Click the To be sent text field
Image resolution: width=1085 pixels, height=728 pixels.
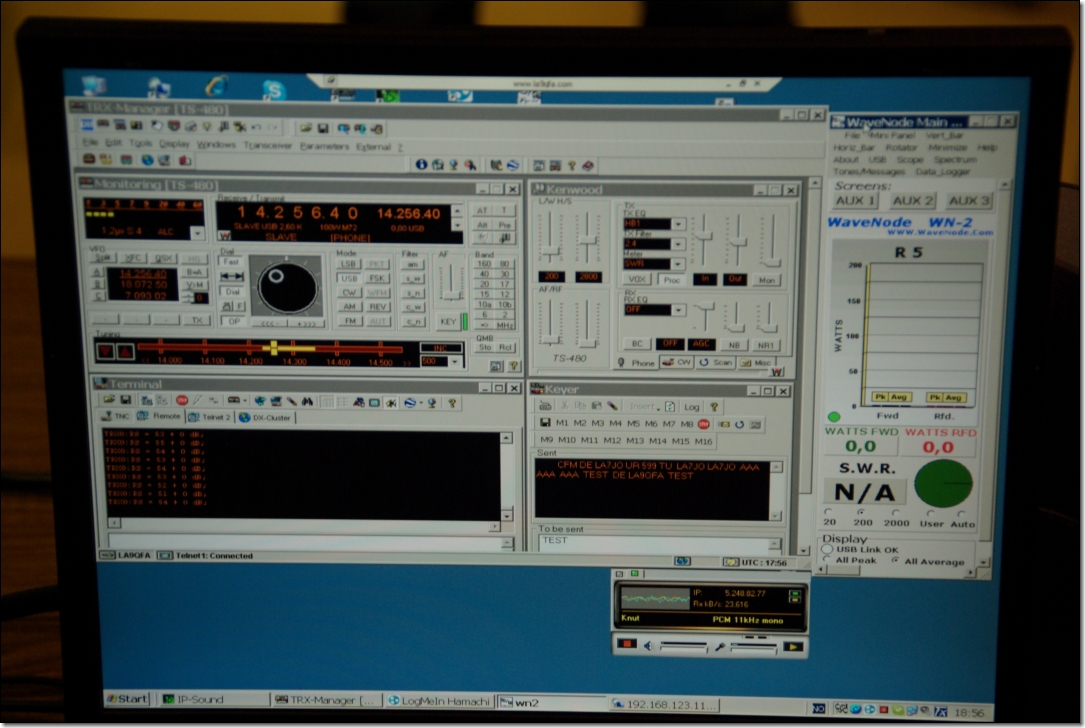[x=655, y=542]
